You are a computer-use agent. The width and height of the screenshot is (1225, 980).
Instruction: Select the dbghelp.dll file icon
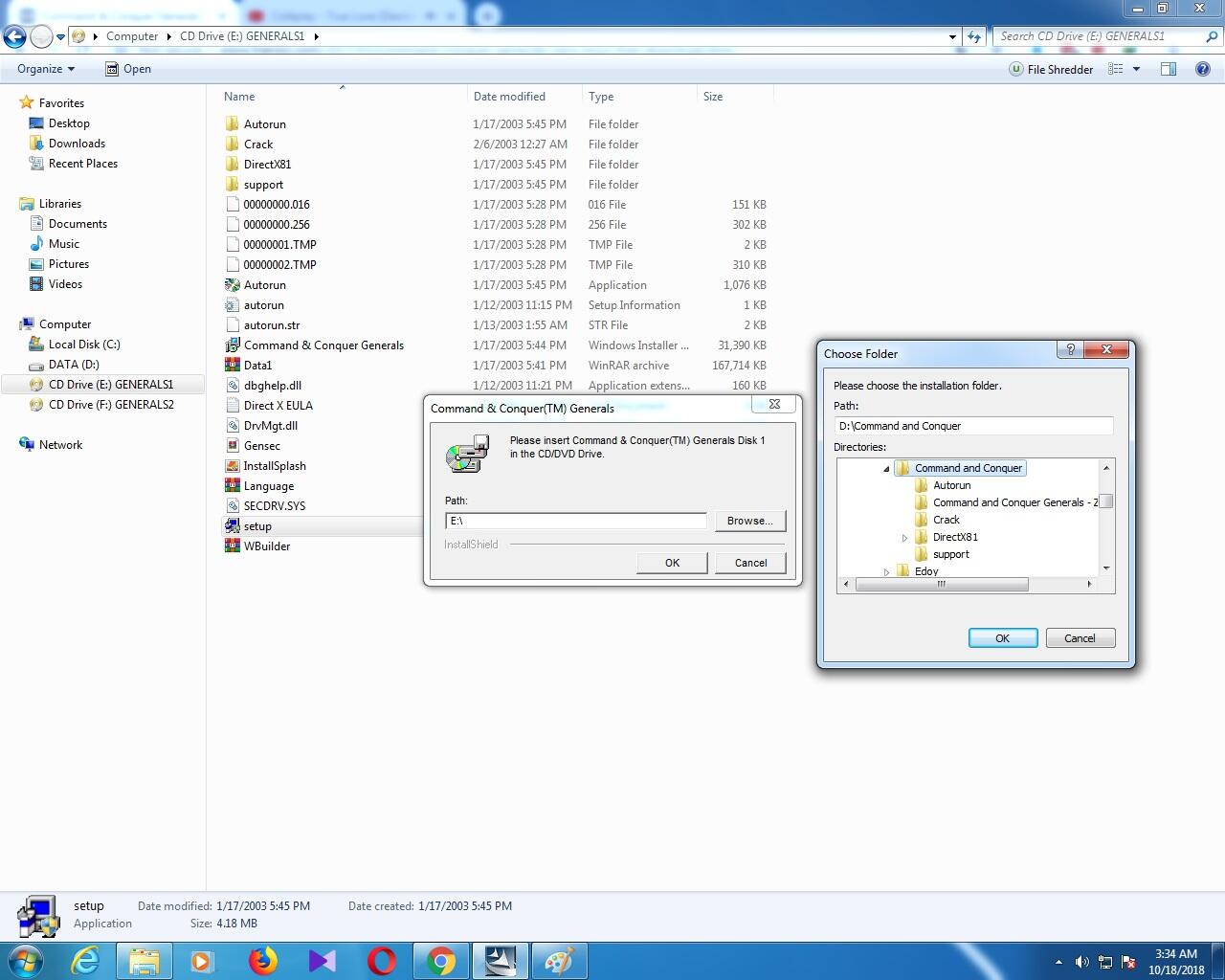pyautogui.click(x=232, y=386)
